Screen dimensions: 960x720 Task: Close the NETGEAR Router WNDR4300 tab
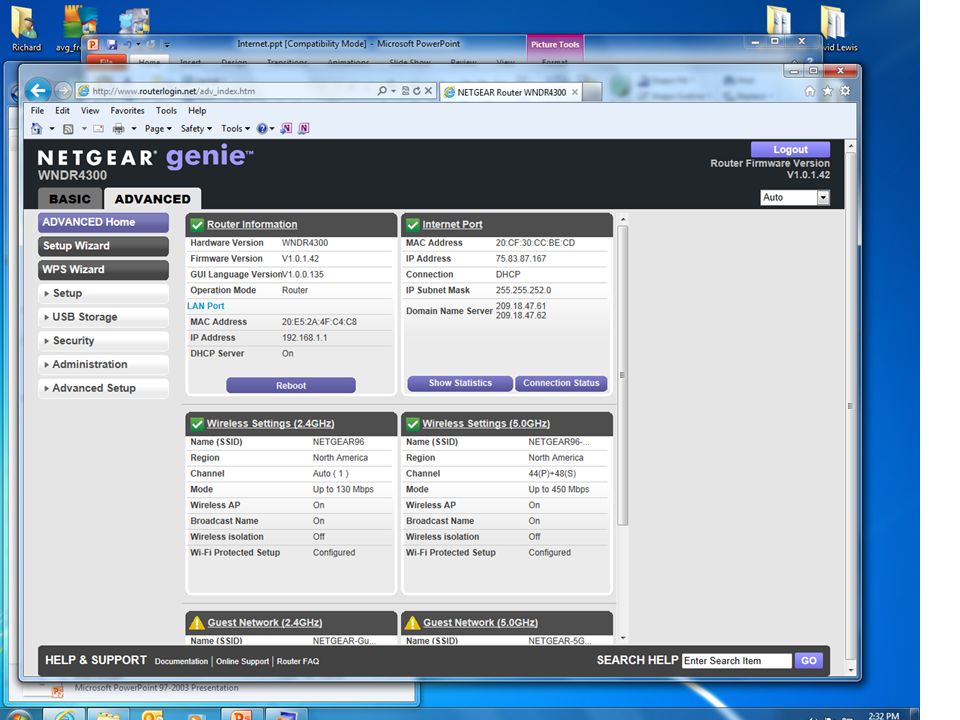click(575, 92)
